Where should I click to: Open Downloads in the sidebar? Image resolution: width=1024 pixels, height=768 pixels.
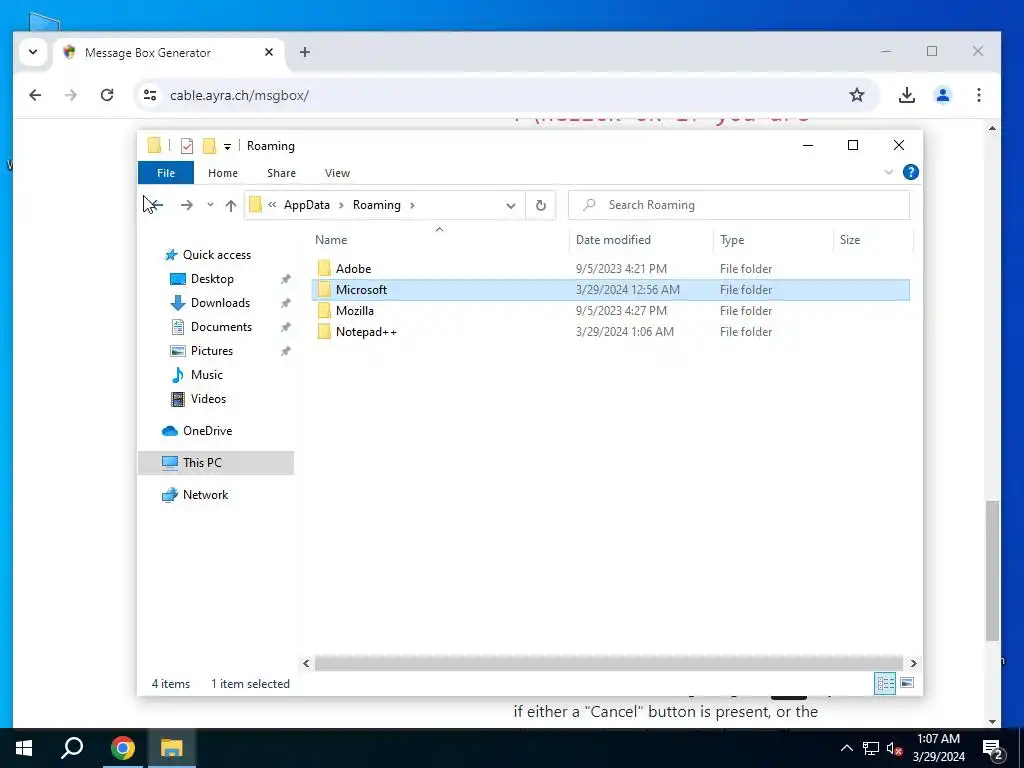(220, 303)
